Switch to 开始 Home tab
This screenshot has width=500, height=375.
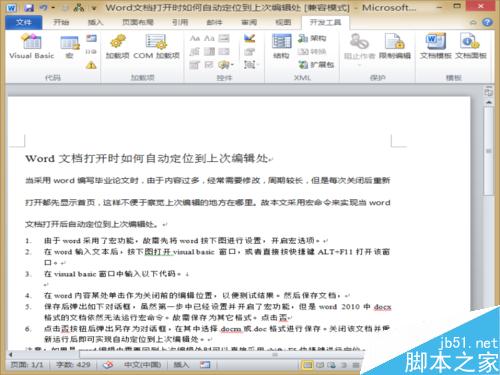click(x=61, y=22)
